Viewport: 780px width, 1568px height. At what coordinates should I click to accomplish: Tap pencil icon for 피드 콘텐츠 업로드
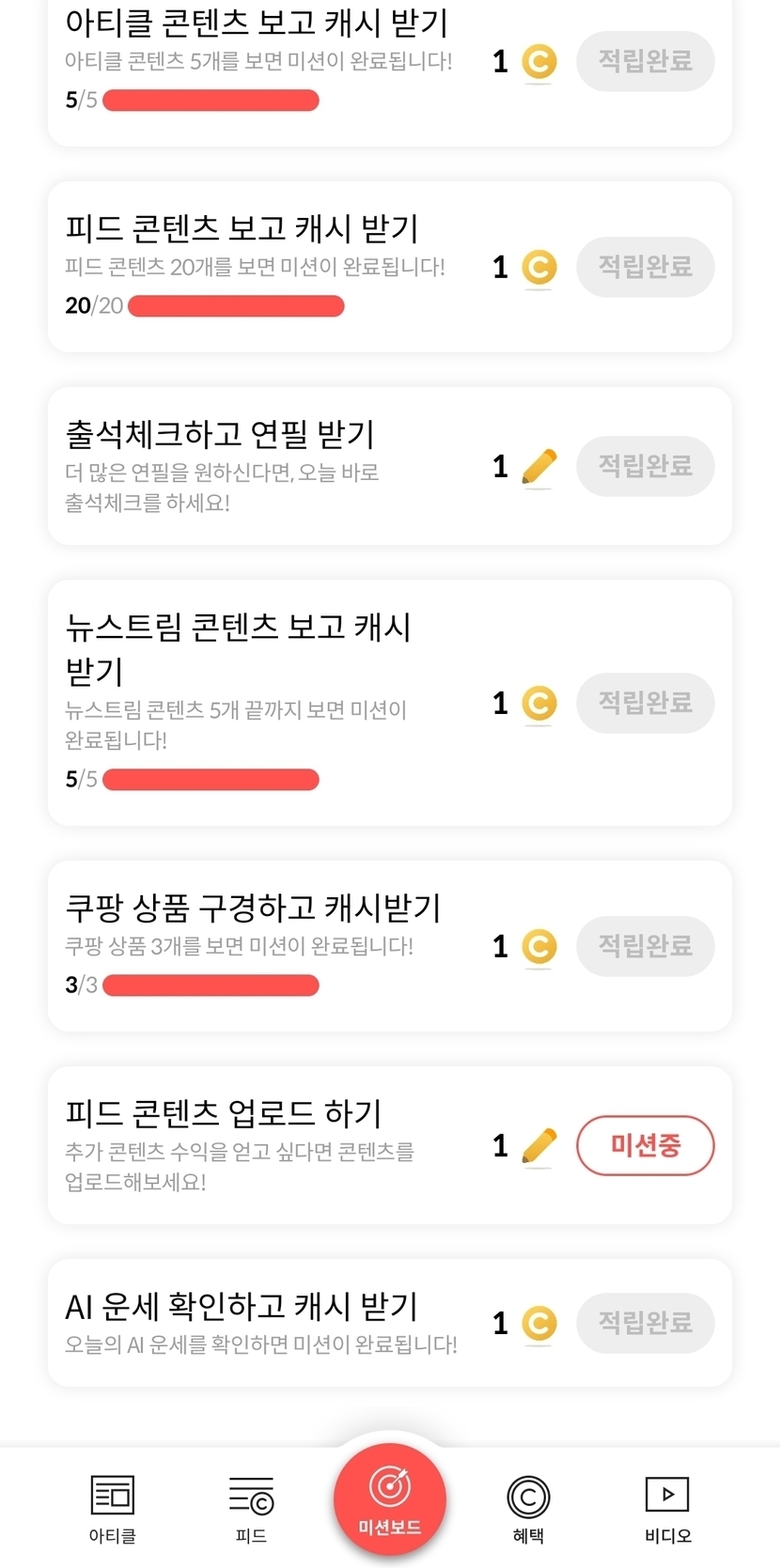click(538, 1146)
